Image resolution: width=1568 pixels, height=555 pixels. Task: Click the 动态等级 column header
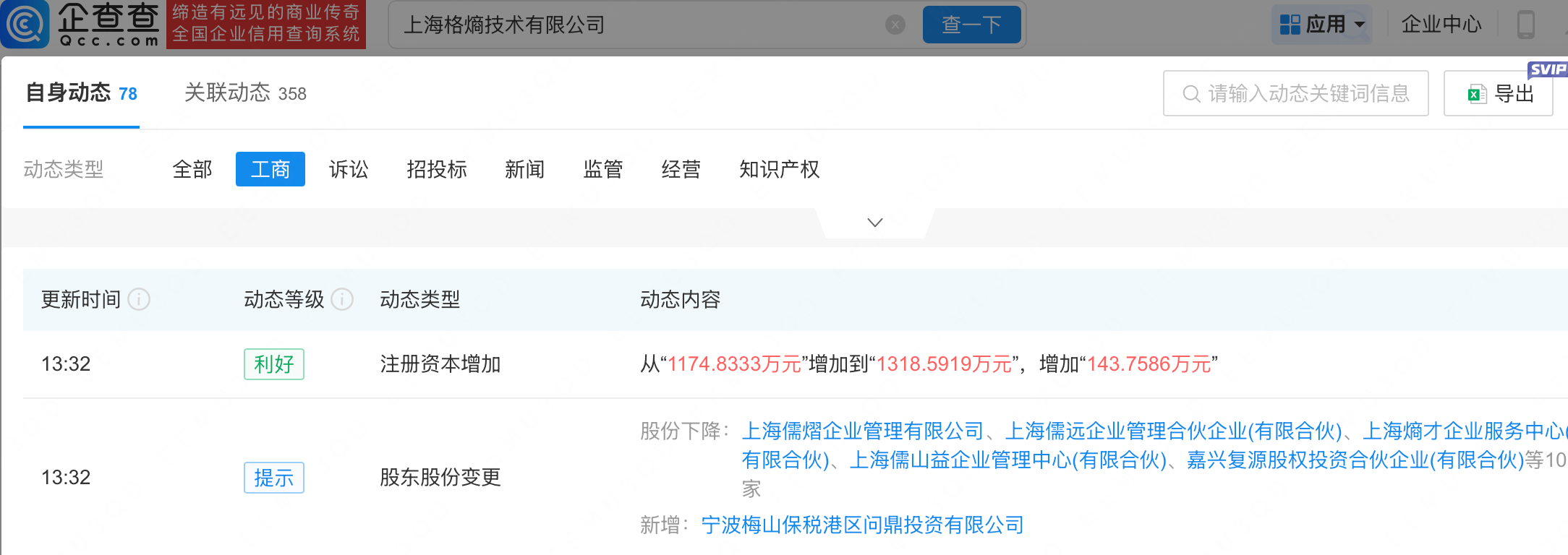[x=284, y=299]
